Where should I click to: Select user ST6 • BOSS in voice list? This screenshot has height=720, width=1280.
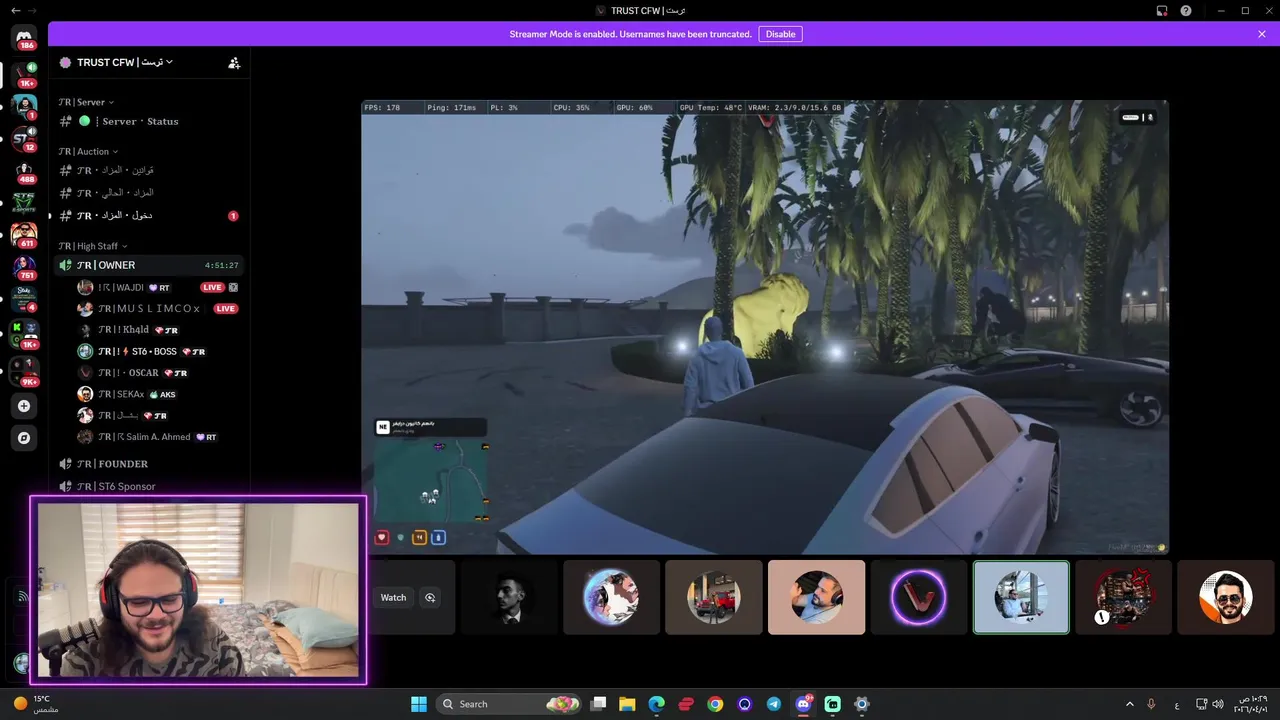[158, 351]
